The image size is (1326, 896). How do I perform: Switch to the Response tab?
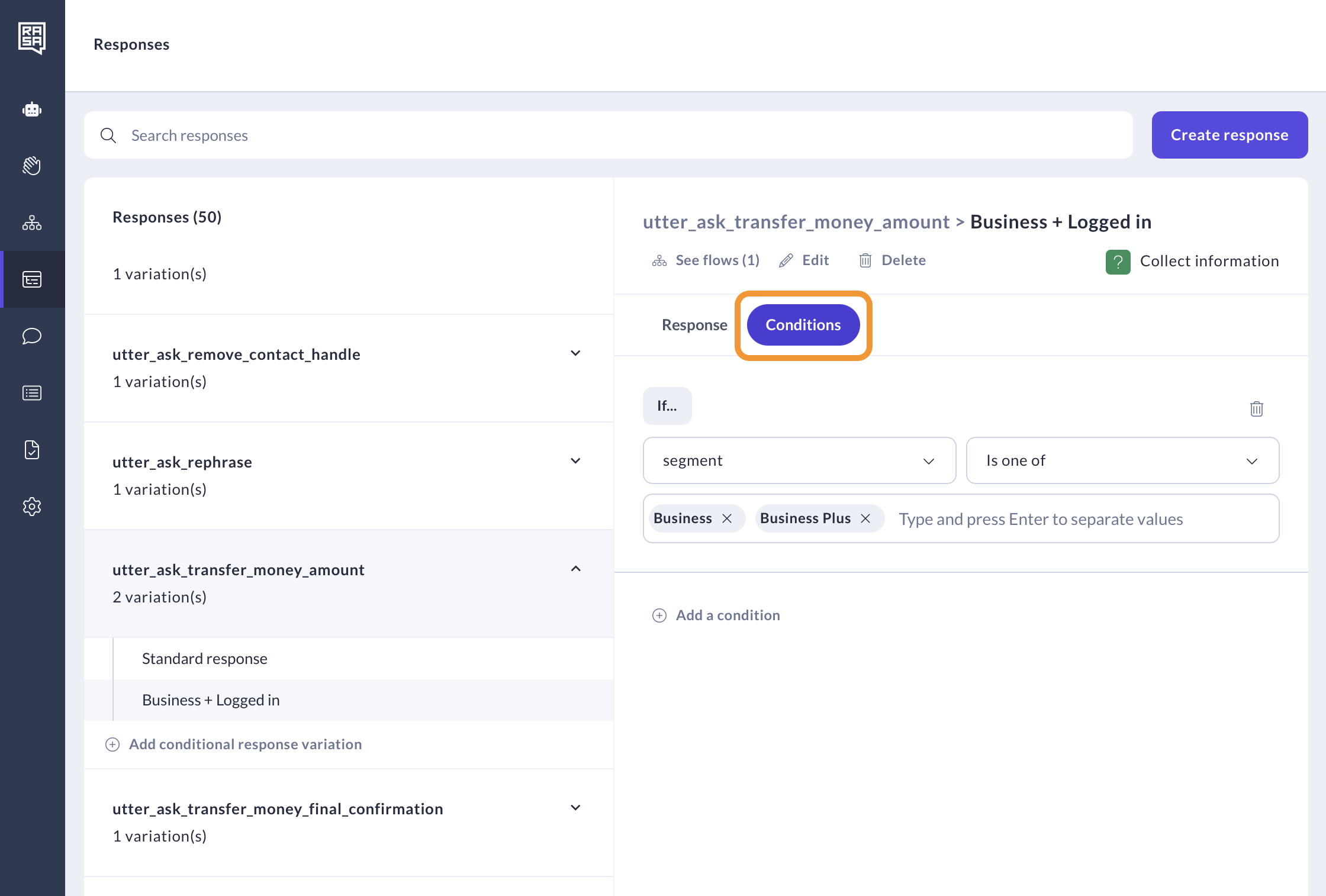[694, 325]
